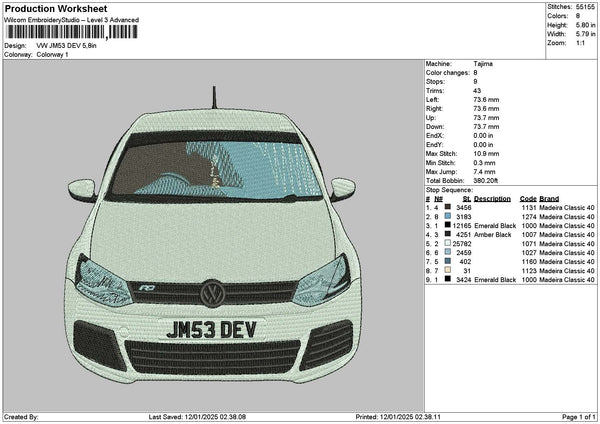Viewport: 600px width, 424px height.
Task: Click the Stitches count 55155
Action: point(585,7)
